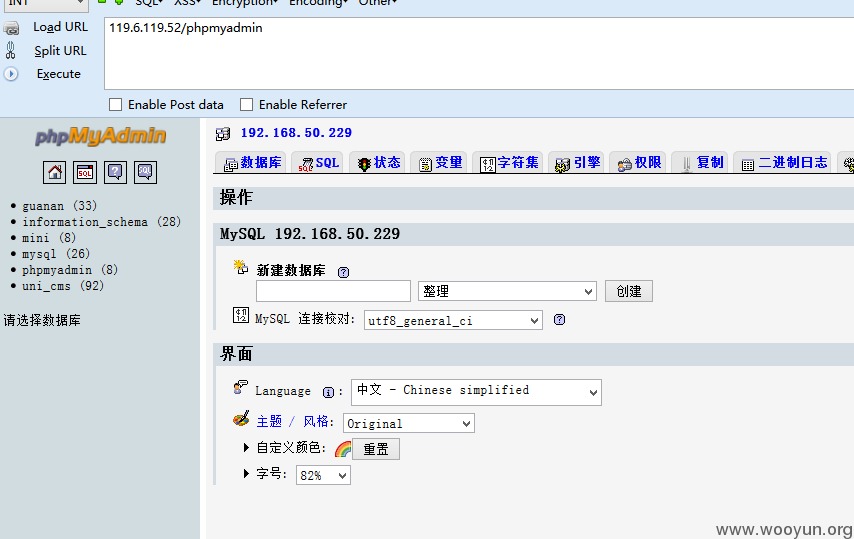Click the theme palette icon
The height and width of the screenshot is (539, 854).
pos(241,419)
